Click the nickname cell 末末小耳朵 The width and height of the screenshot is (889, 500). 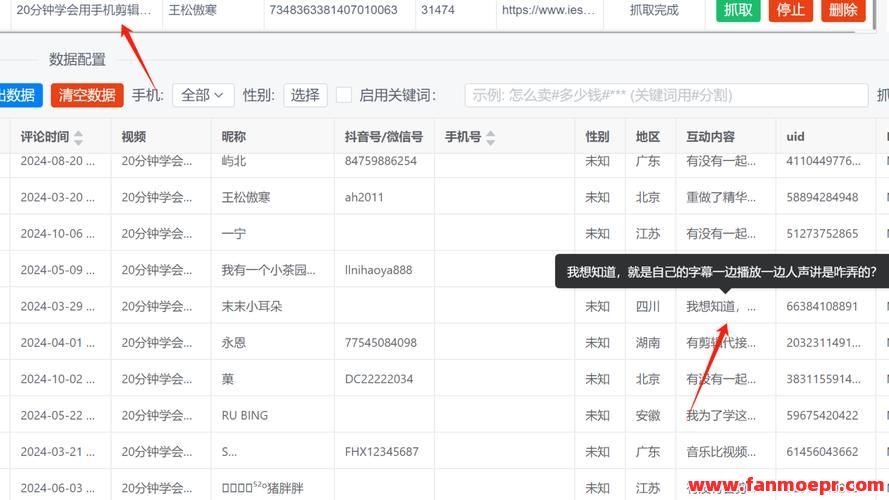[x=252, y=306]
